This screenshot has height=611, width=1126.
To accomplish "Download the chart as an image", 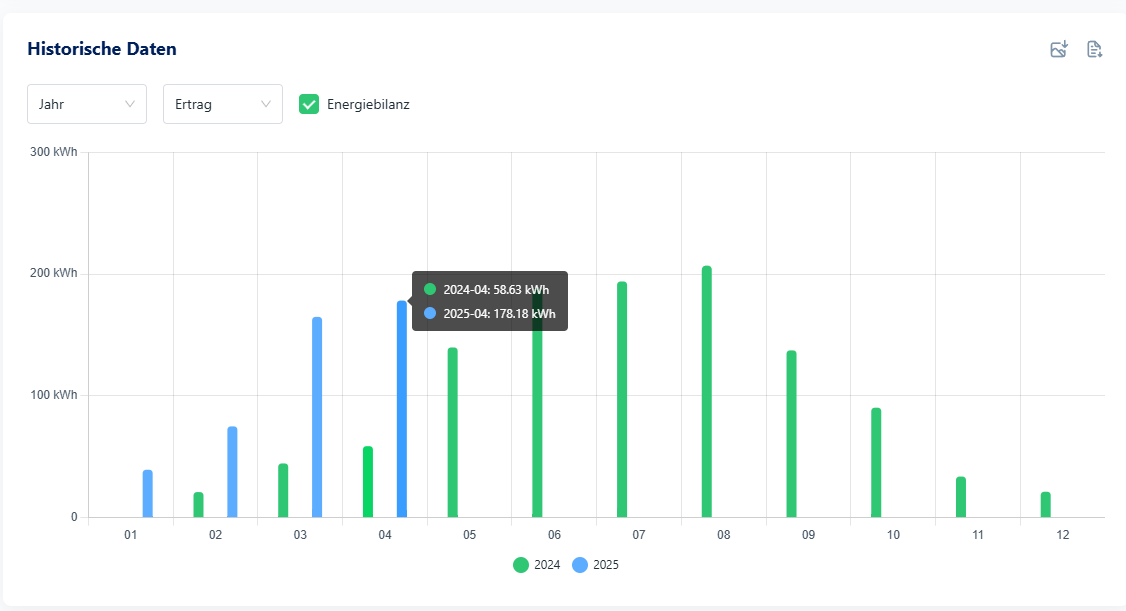I will [x=1059, y=49].
